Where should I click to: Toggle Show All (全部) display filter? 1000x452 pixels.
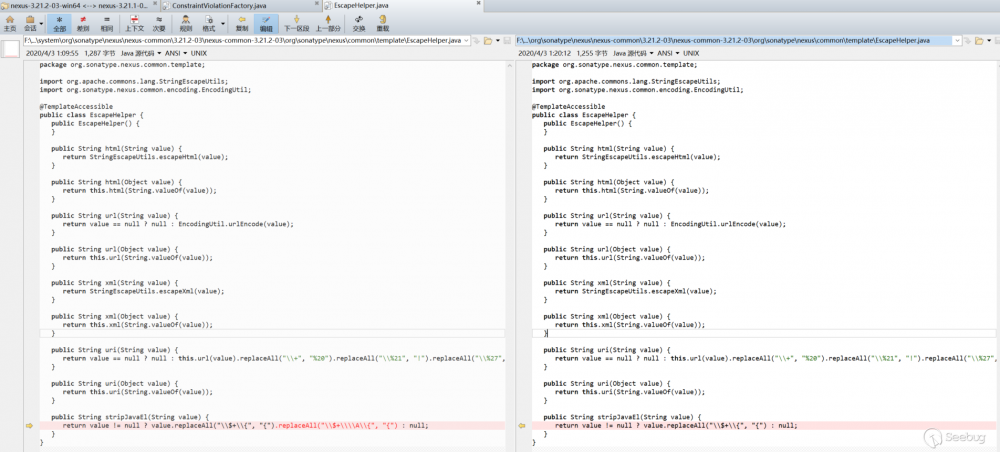tap(61, 23)
